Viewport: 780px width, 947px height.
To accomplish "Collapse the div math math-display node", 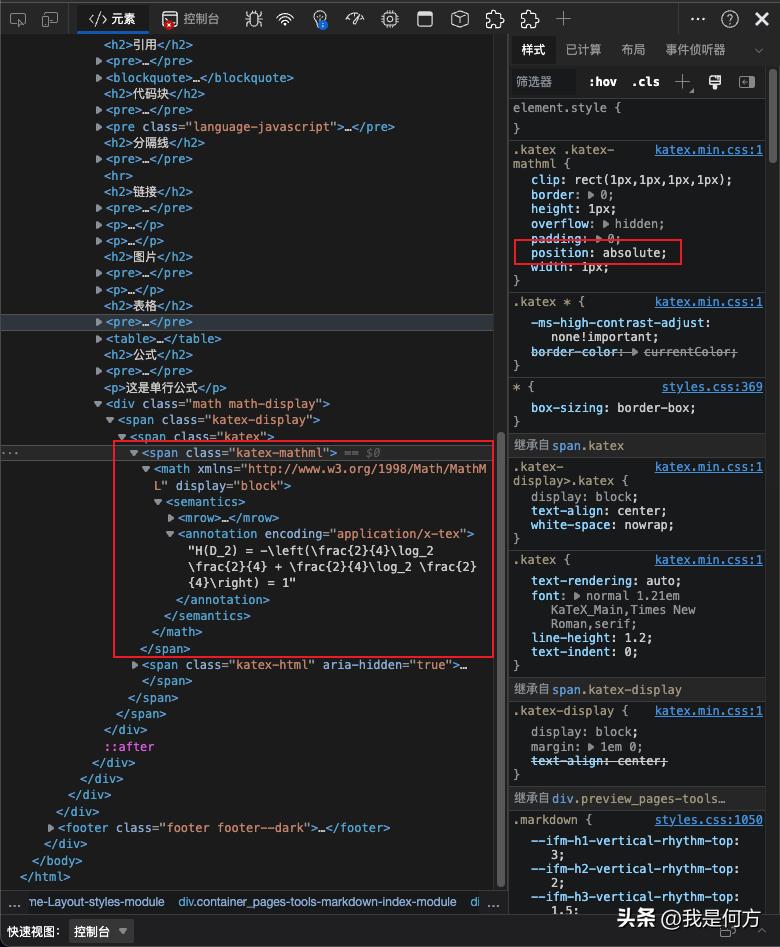I will click(x=98, y=403).
